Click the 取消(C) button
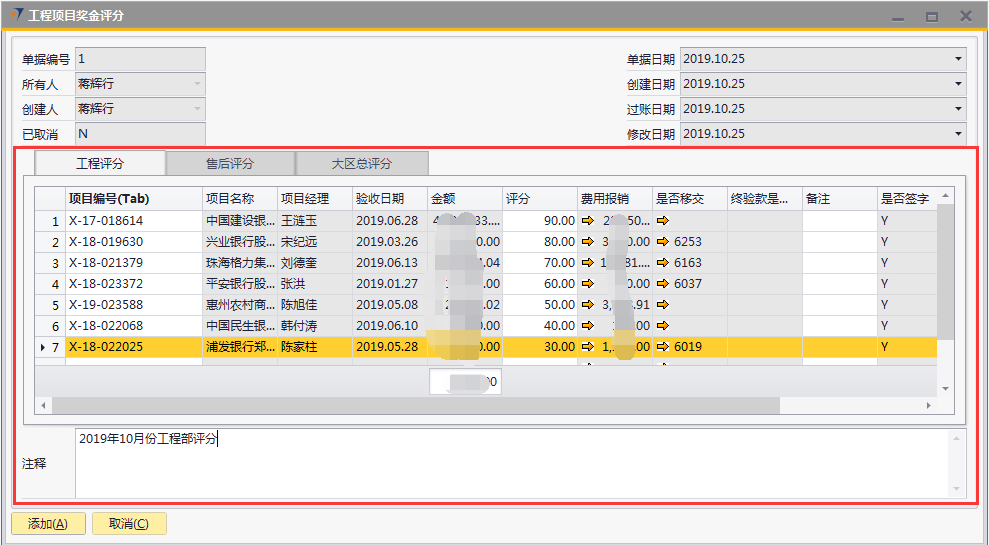The image size is (989, 545). [x=129, y=524]
